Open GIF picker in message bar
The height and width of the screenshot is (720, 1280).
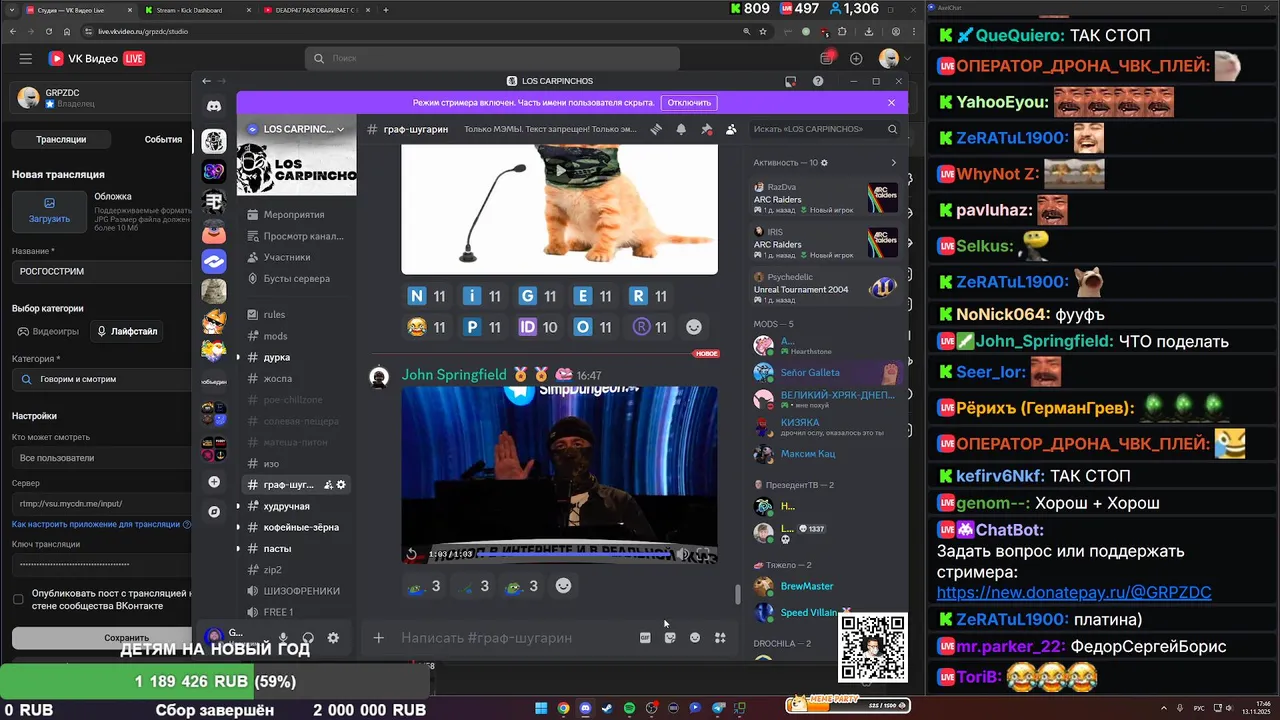(646, 638)
